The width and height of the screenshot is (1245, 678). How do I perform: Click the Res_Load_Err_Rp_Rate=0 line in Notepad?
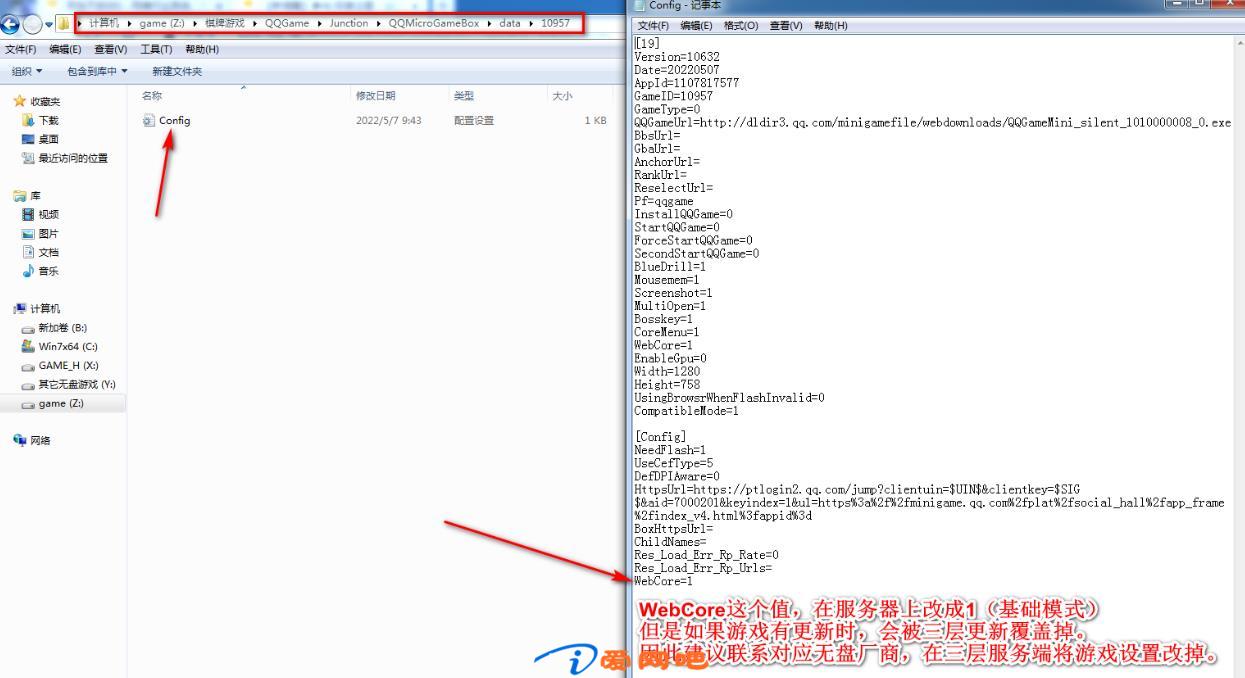(707, 555)
